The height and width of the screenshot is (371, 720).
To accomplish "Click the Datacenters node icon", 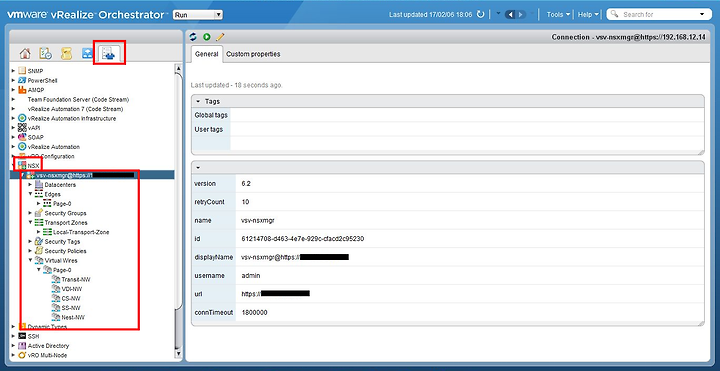I will (39, 185).
